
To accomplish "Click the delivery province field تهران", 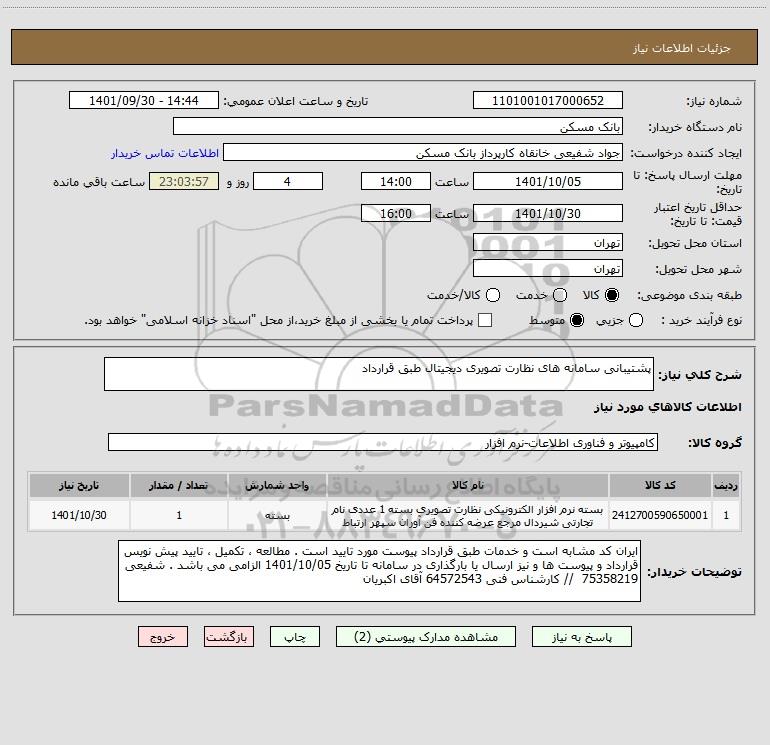I will pos(548,243).
